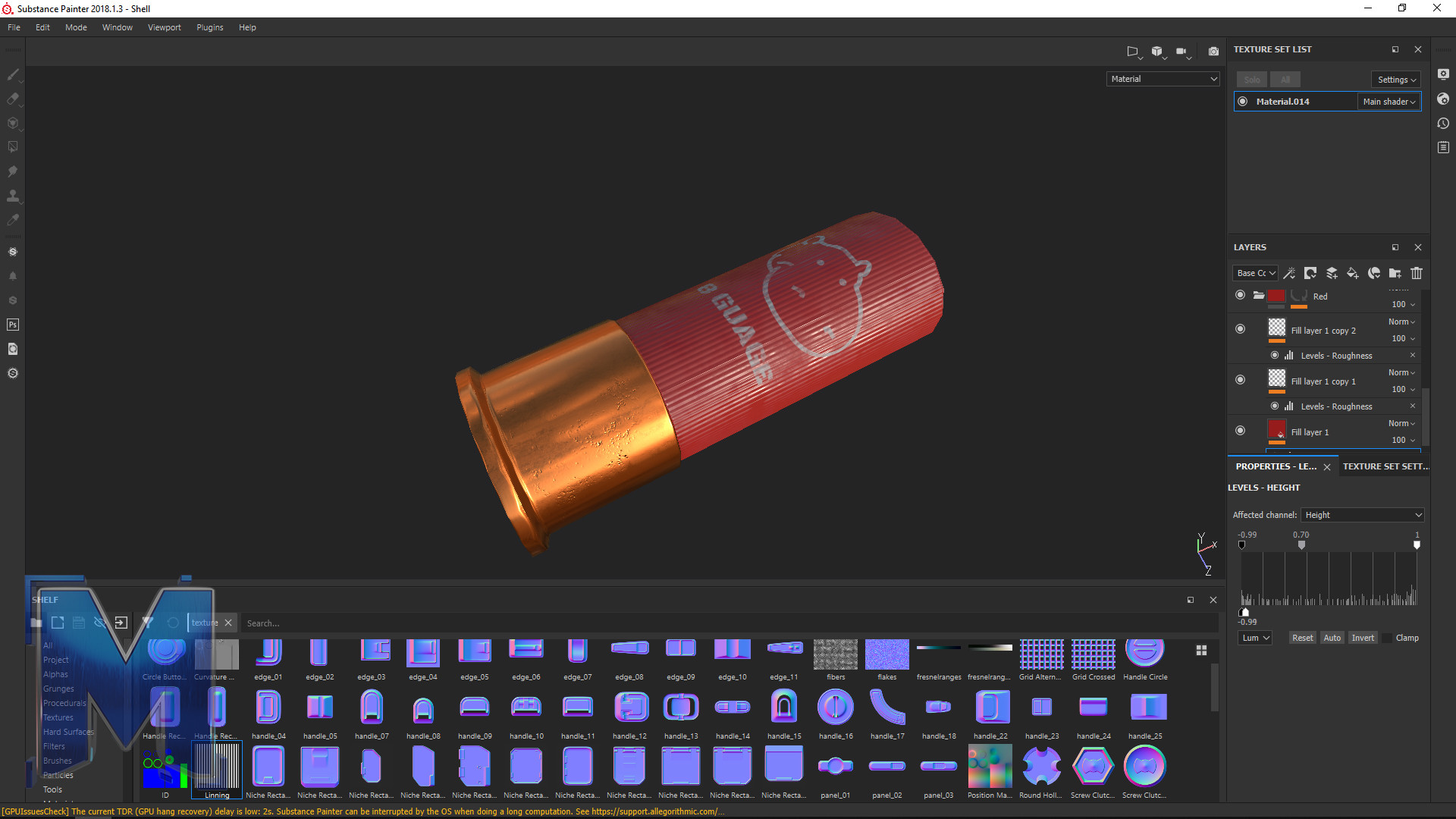Select the handle_12 thumbnail in the shelf
The height and width of the screenshot is (819, 1456).
pos(629,706)
